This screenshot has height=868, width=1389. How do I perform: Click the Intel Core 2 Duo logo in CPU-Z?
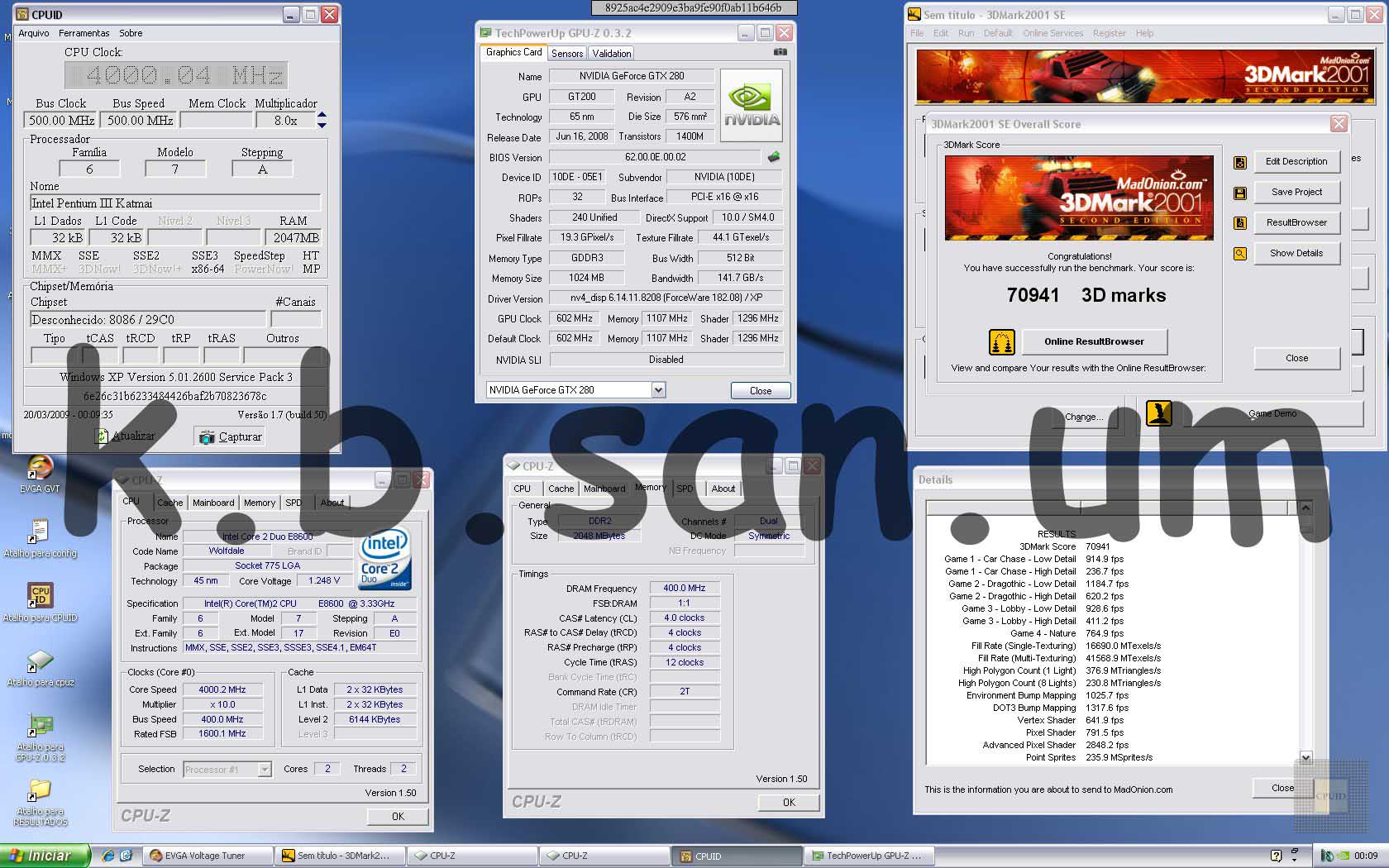click(385, 558)
